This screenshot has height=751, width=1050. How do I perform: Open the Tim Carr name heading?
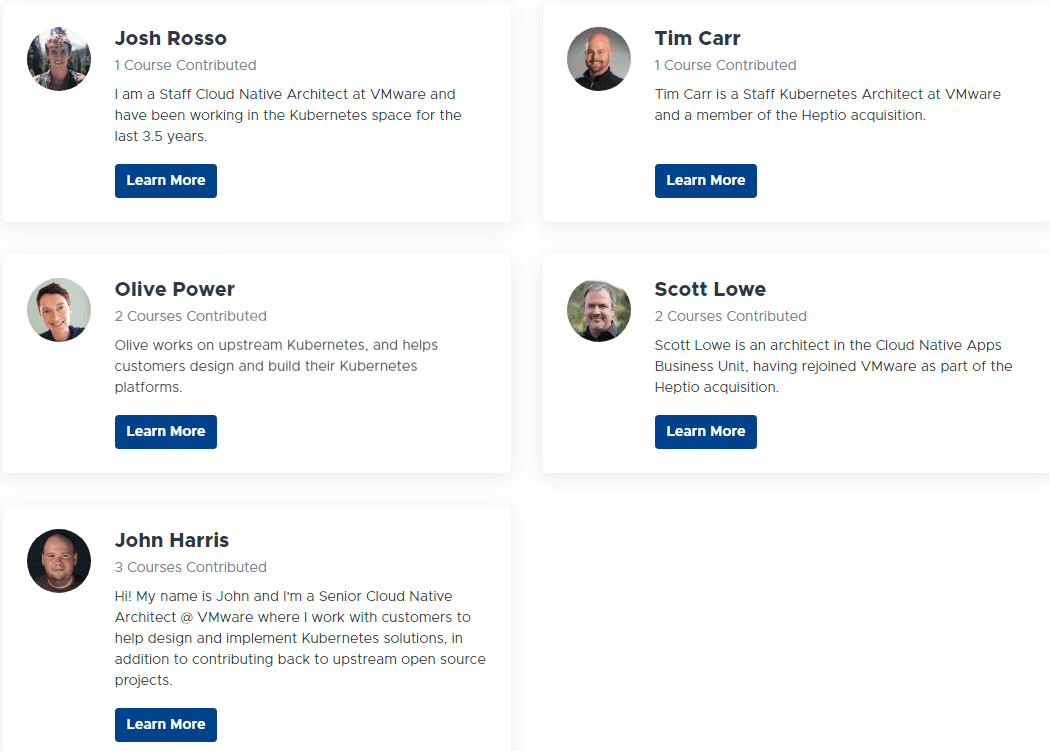tap(697, 39)
